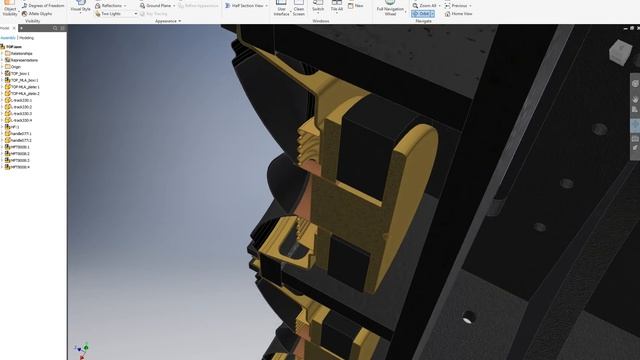Select L-track330:3 component
Screen dimensions: 640x360
coord(18,113)
